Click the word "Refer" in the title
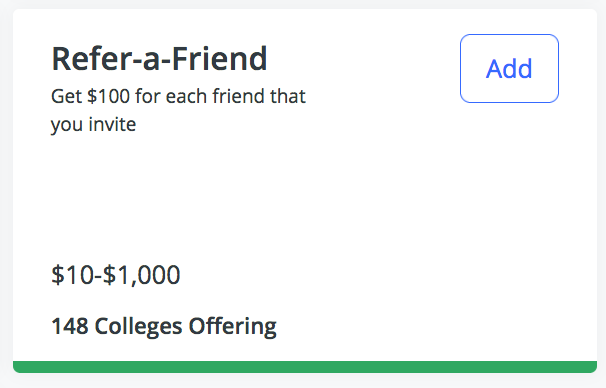The image size is (606, 388). [90, 59]
